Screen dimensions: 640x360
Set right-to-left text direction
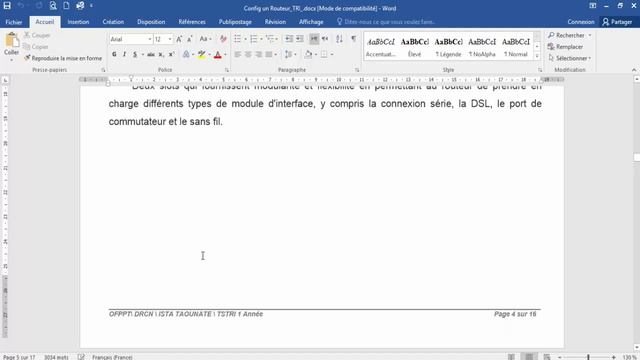click(x=325, y=39)
